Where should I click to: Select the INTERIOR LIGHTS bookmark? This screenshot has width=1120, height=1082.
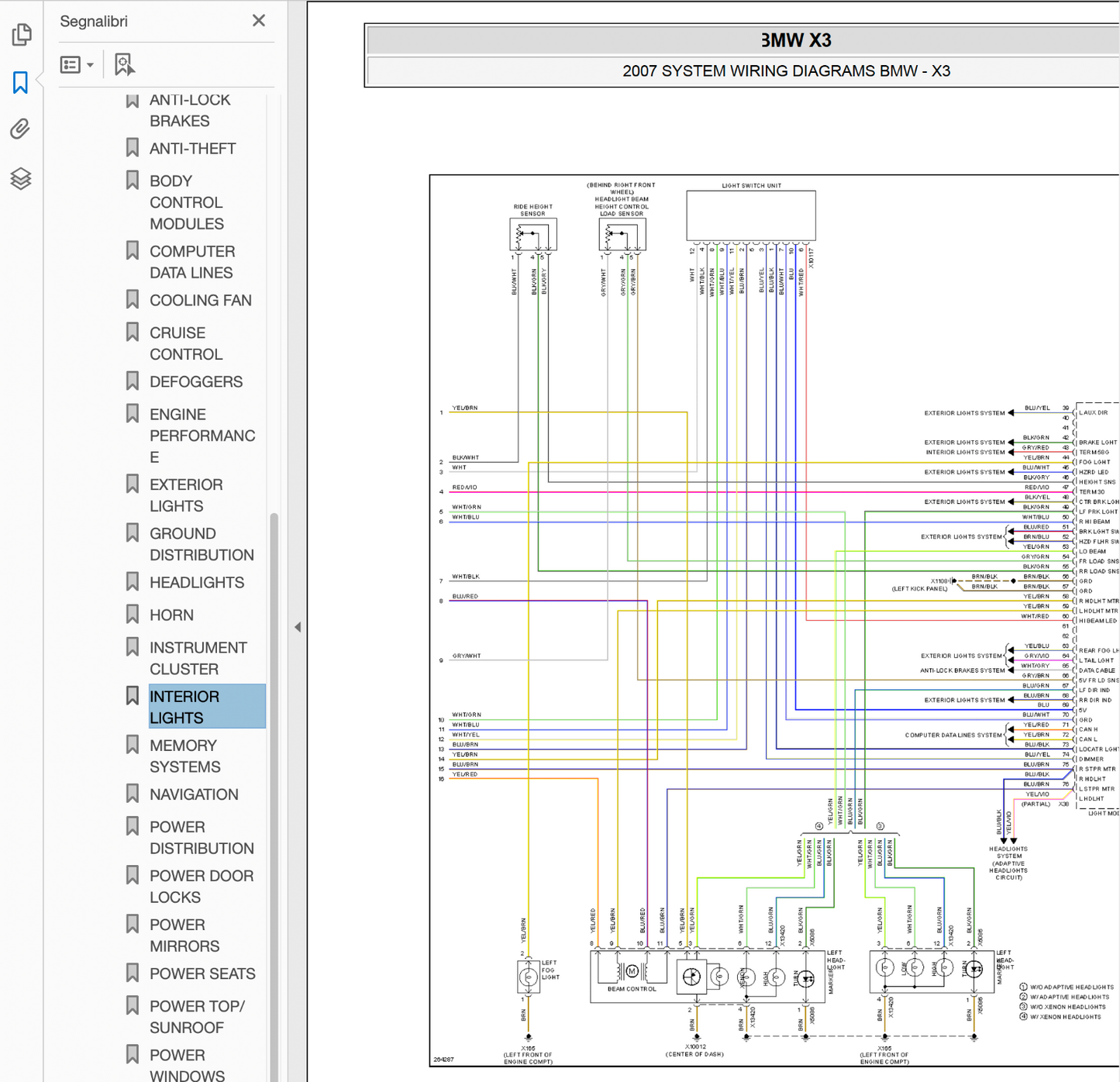click(184, 707)
